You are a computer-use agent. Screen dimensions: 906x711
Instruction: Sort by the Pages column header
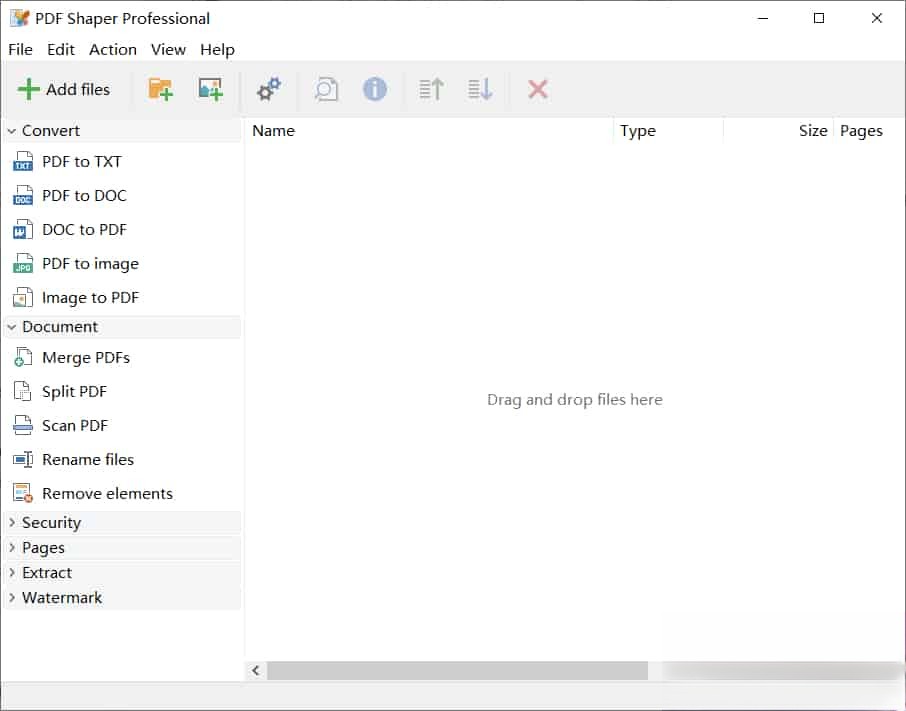[868, 131]
